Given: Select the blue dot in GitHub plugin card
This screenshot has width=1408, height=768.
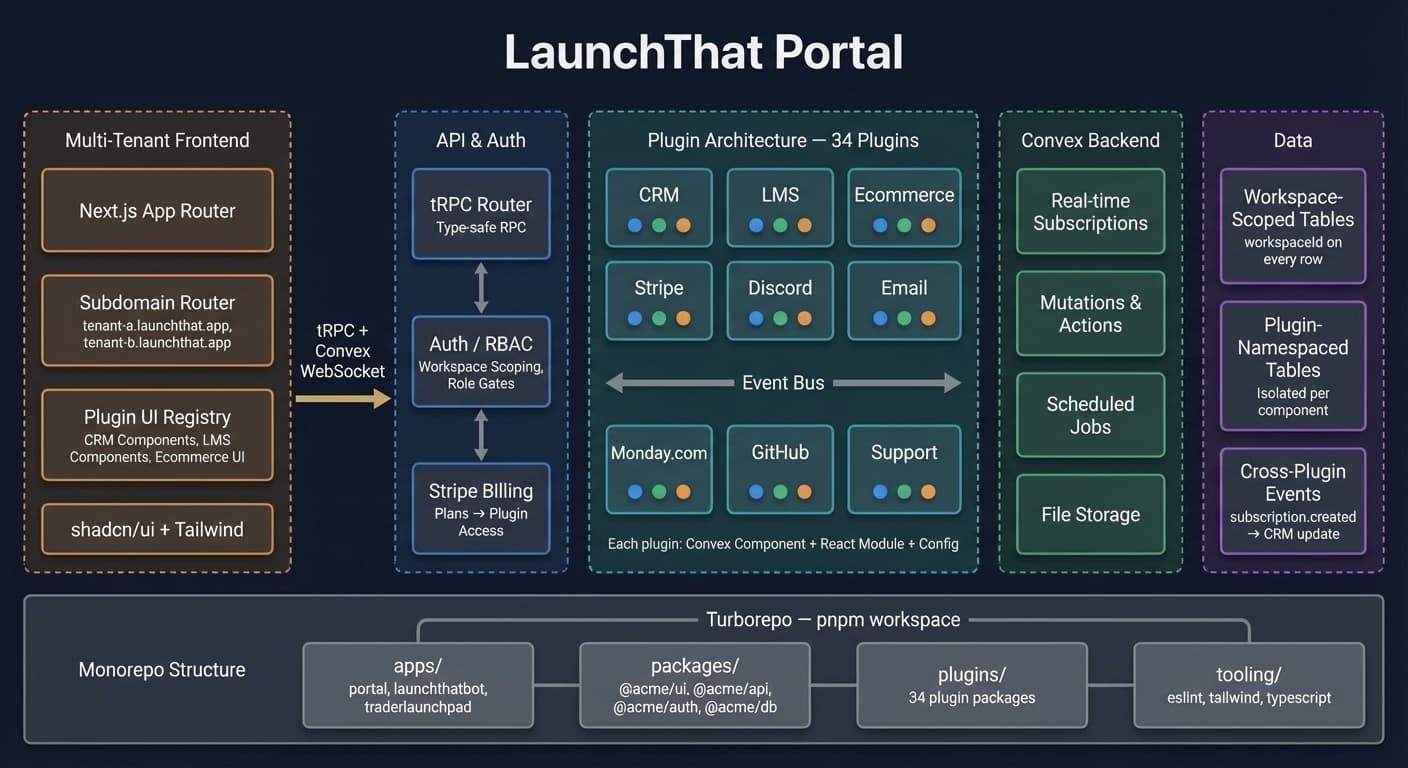Looking at the screenshot, I should point(756,492).
